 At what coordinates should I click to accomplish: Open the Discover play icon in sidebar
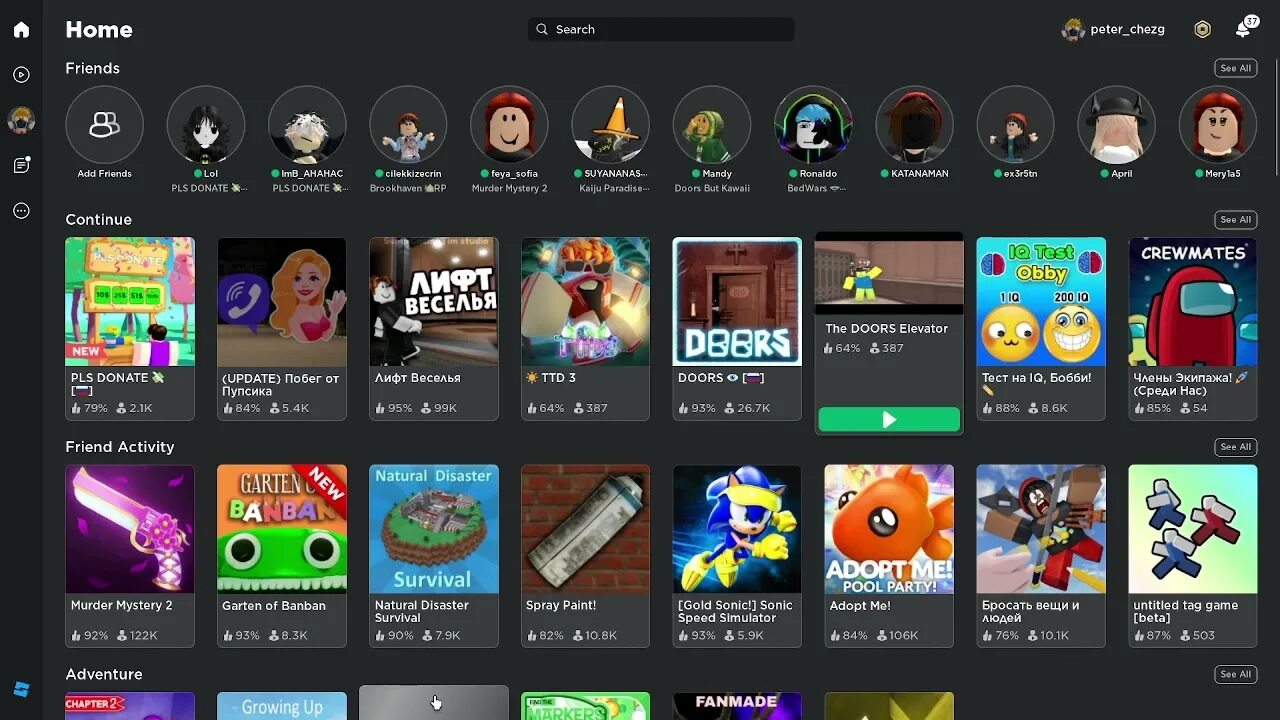21,75
